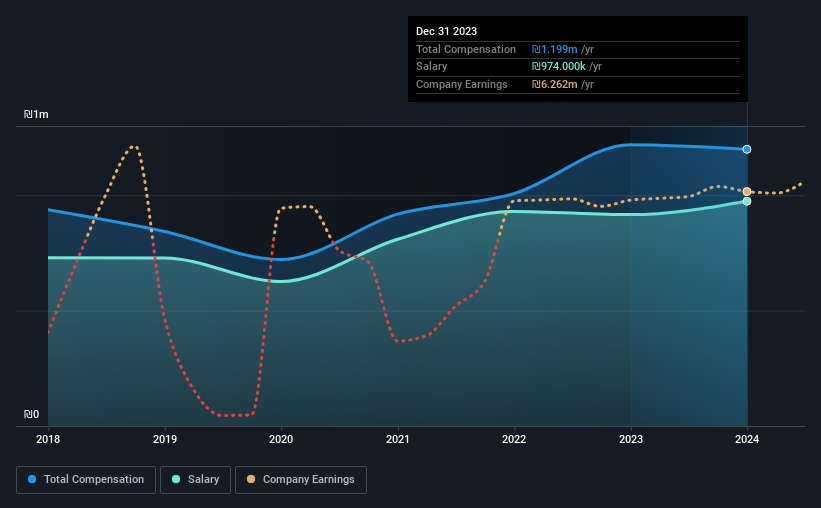Viewport: 821px width, 508px height.
Task: Click the Salary label in the tooltip
Action: click(x=431, y=67)
